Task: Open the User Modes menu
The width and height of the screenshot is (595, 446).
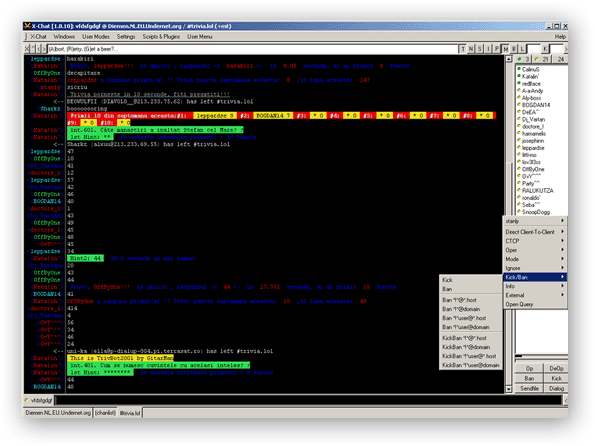Action: point(96,36)
